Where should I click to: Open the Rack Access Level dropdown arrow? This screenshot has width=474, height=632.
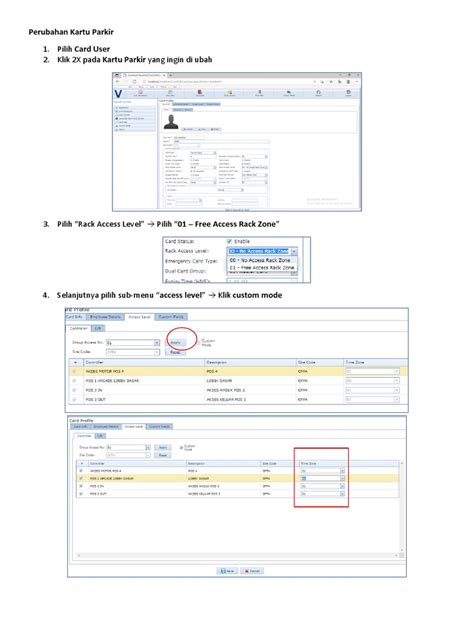coord(294,251)
